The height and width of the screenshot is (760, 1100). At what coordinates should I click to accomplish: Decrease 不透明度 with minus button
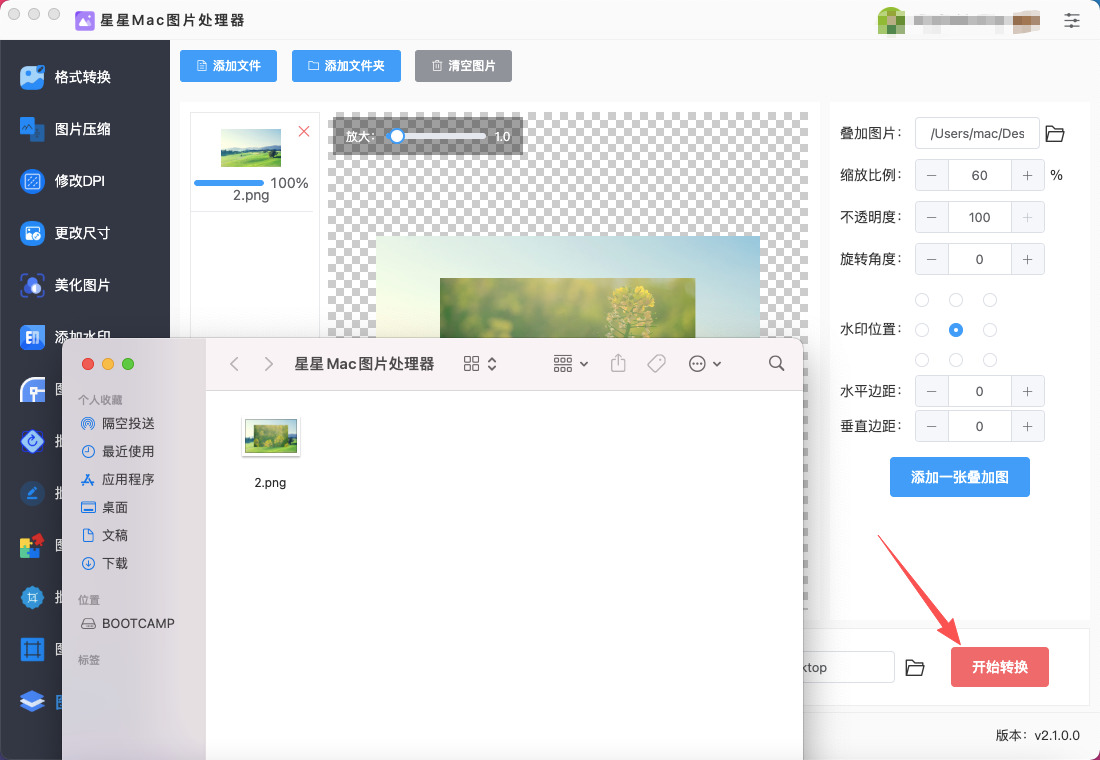(x=932, y=218)
